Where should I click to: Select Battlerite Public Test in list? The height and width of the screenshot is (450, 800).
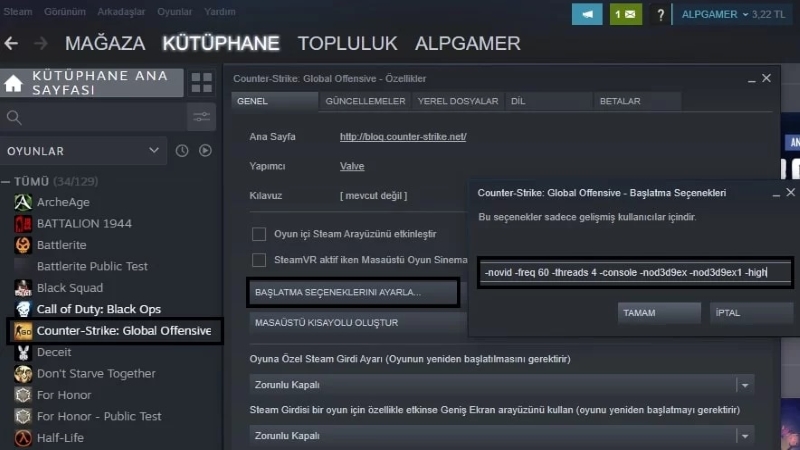(92, 266)
